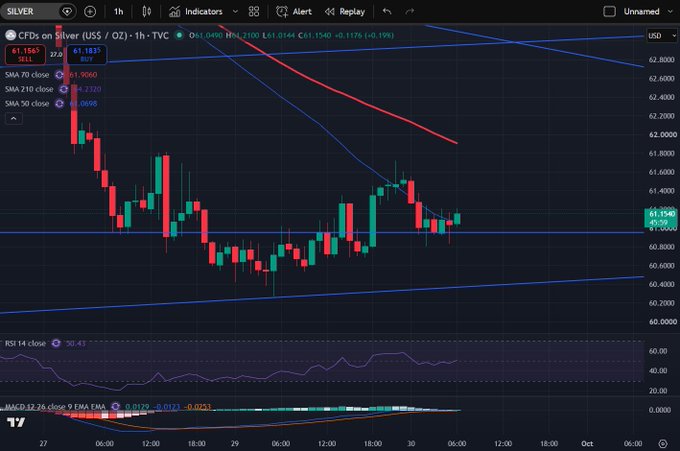Viewport: 680px width, 451px height.
Task: Click the current price label 61.1540
Action: [x=661, y=218]
